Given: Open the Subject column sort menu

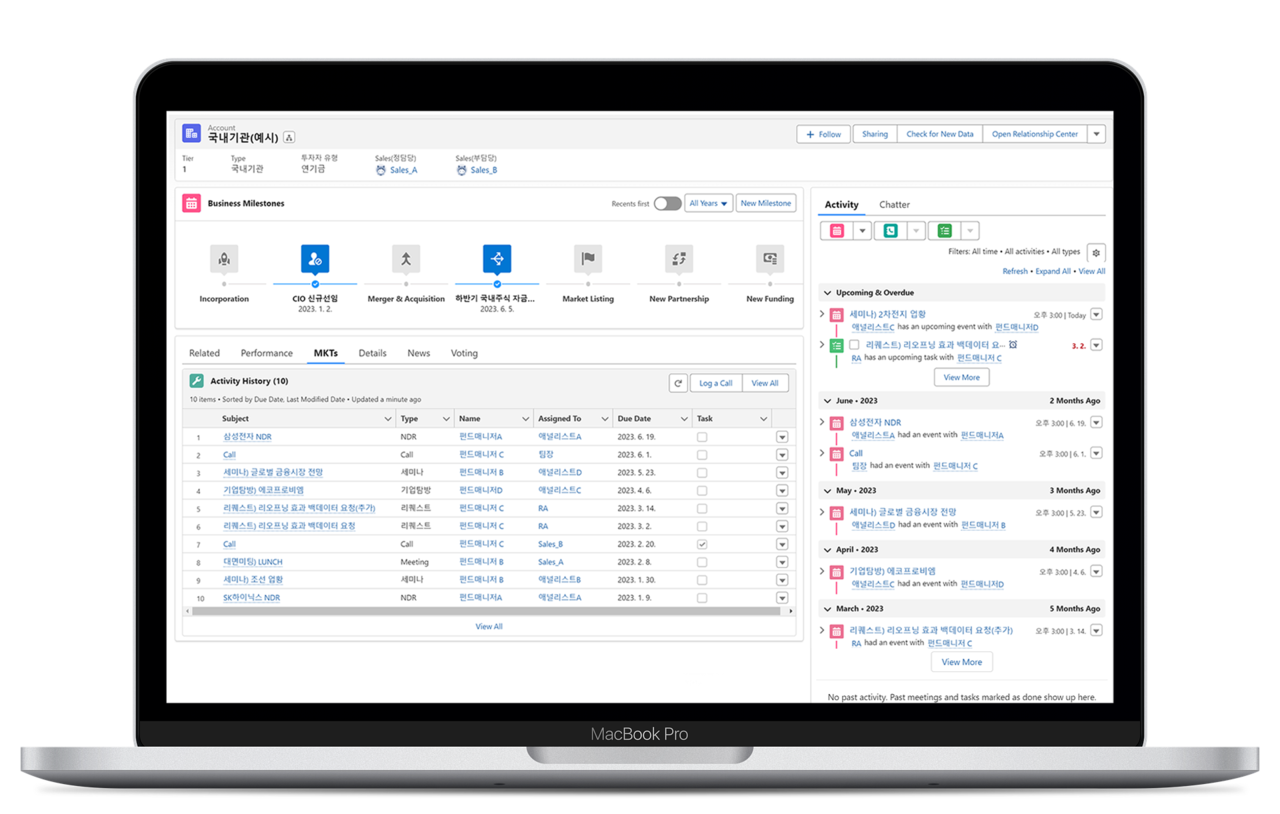Looking at the screenshot, I should 388,419.
